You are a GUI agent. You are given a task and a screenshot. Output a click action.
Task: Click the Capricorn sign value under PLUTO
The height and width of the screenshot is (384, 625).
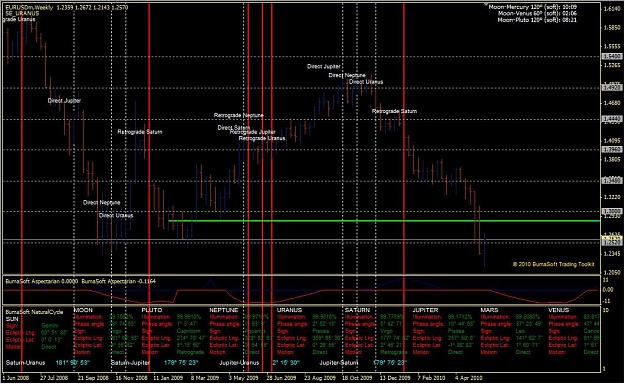pos(189,331)
